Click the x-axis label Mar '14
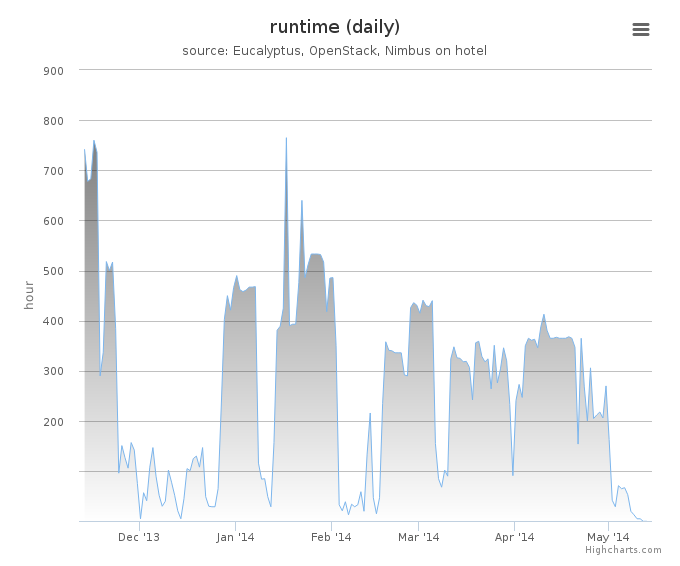This screenshot has width=680, height=566. 418,537
